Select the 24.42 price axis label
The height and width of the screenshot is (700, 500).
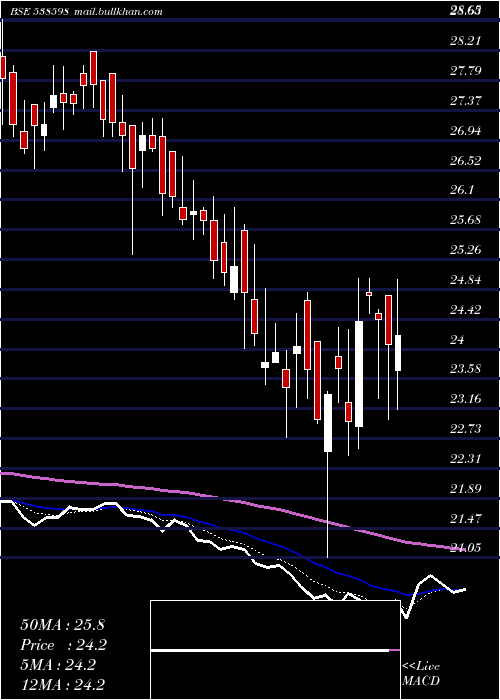click(x=465, y=309)
